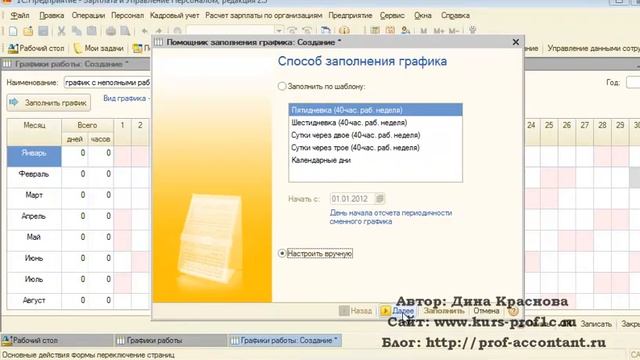Select template Пятидневка (40-час. раб. неделя)
Viewport: 640px width, 360px height.
(376, 110)
